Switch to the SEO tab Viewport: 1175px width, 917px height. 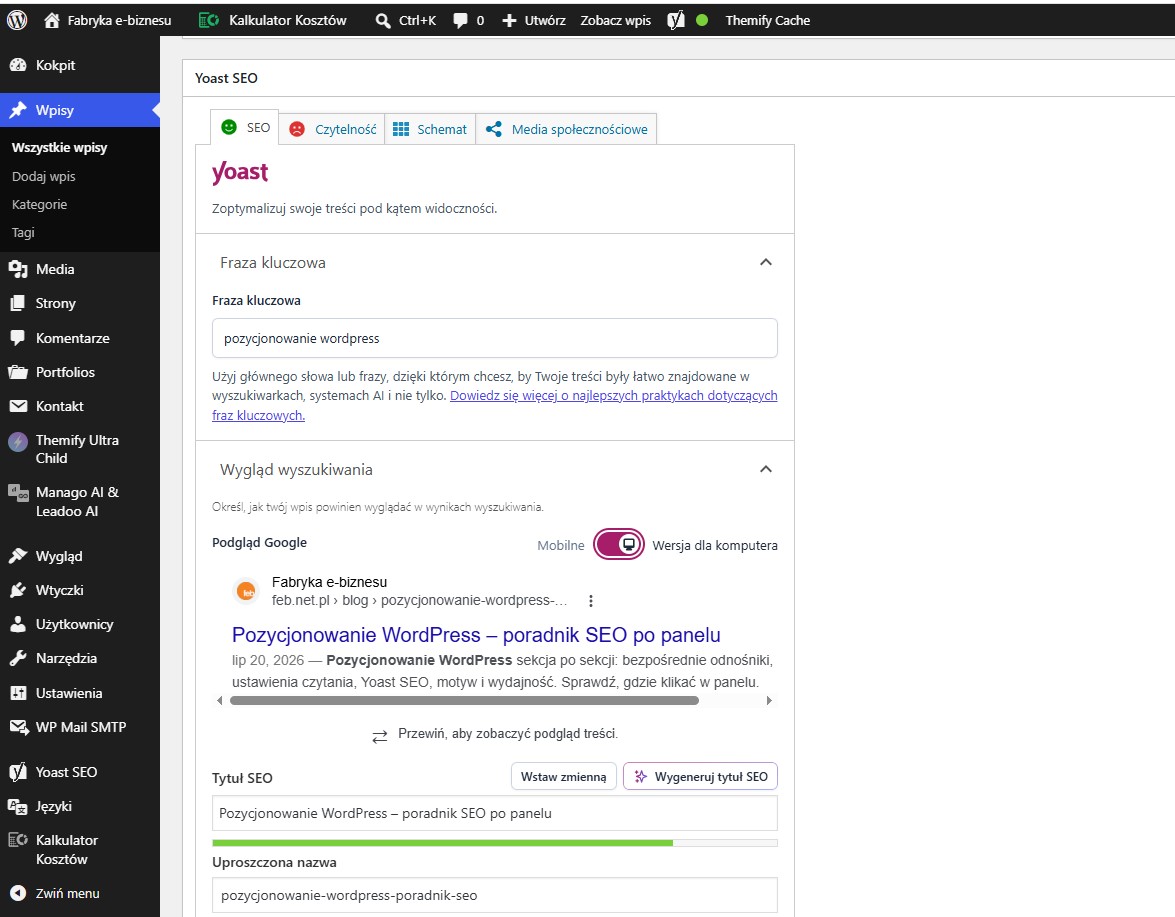coord(245,128)
